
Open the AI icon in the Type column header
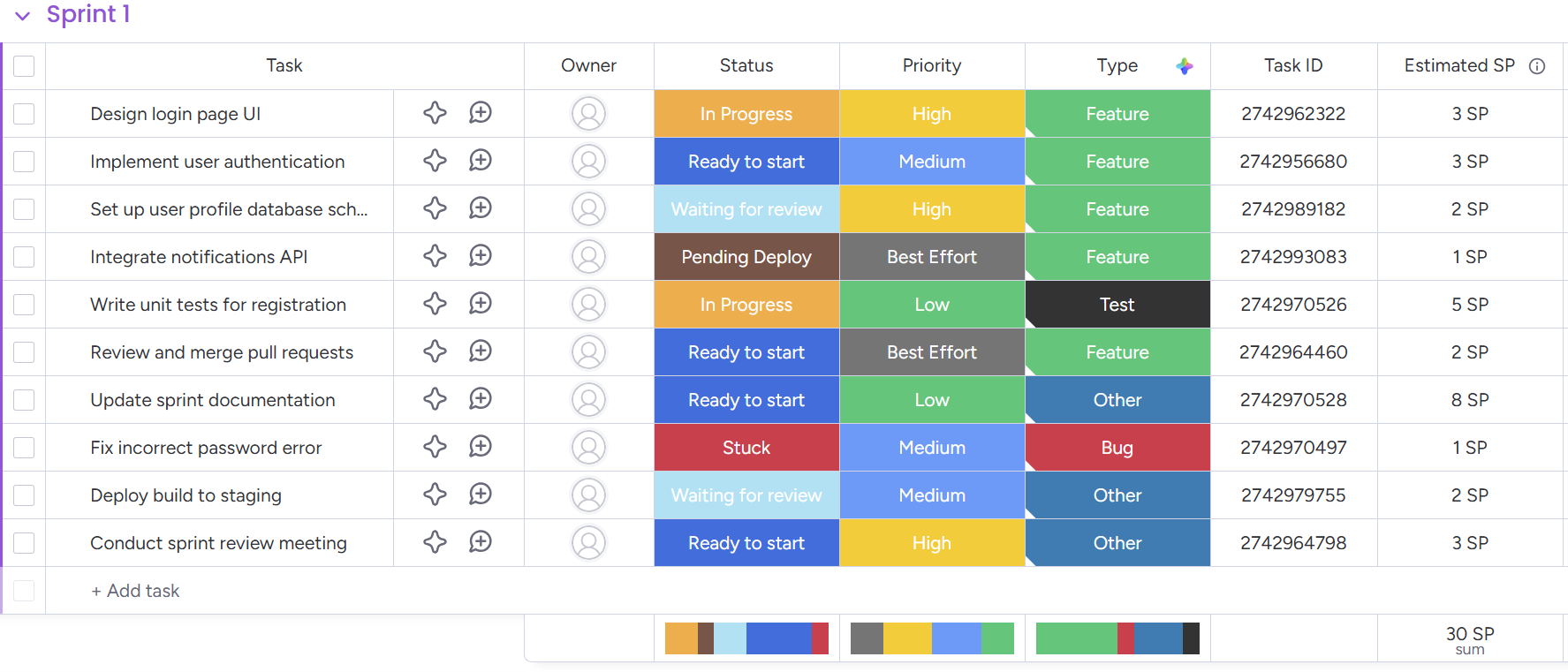(1185, 65)
